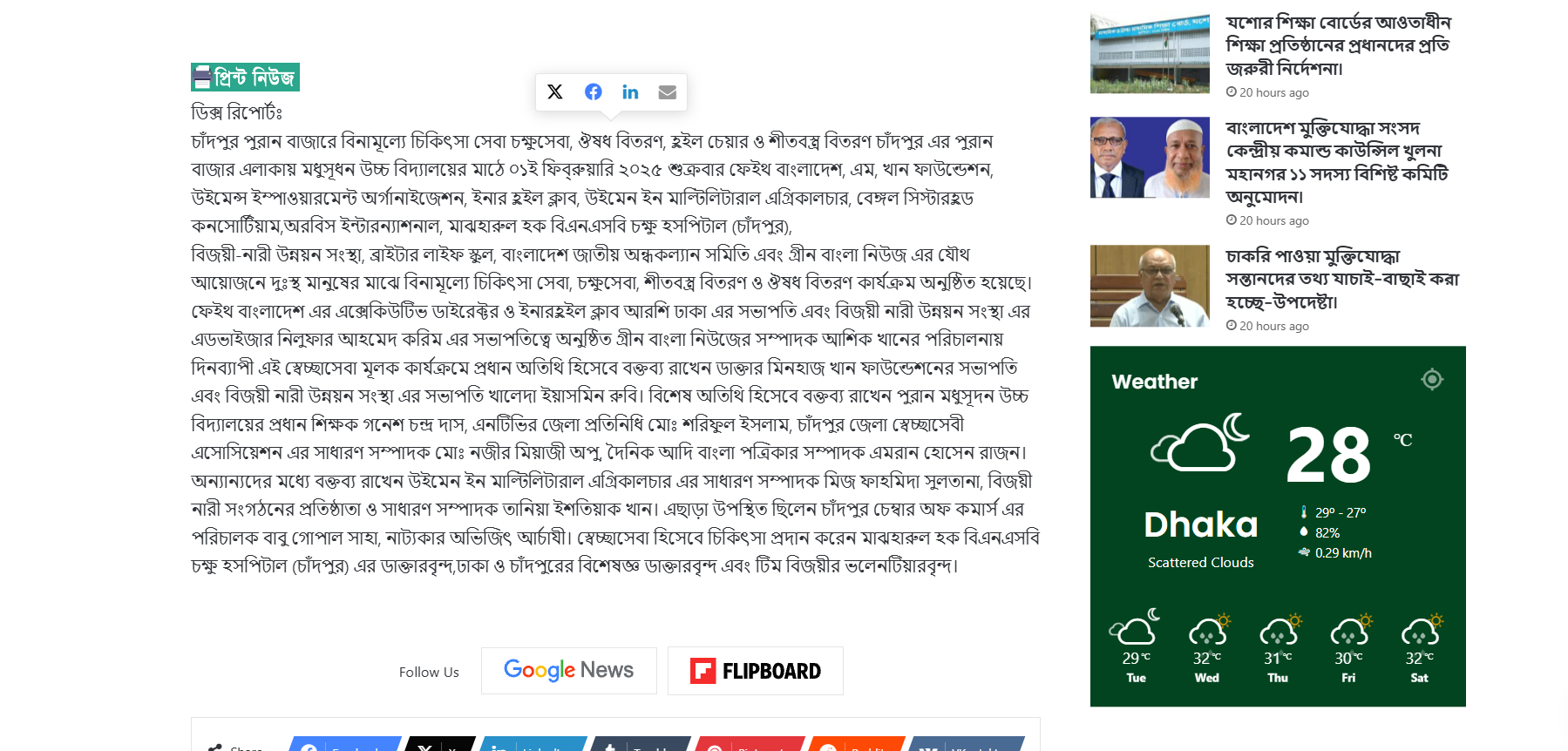
Task: Open thumbnail of two men portraits
Action: 1150,158
